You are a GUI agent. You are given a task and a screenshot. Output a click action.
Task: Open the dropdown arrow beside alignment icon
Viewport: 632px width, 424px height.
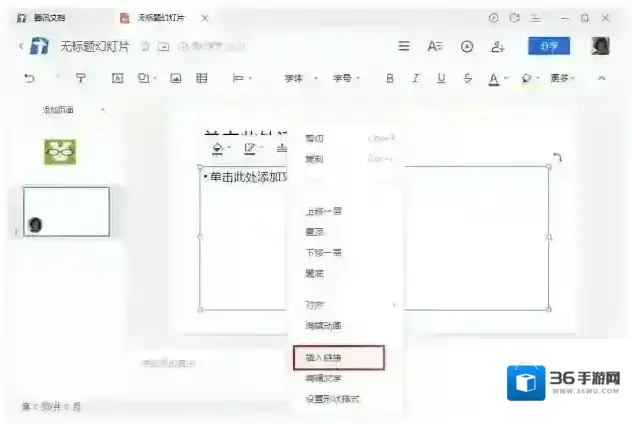click(x=250, y=78)
